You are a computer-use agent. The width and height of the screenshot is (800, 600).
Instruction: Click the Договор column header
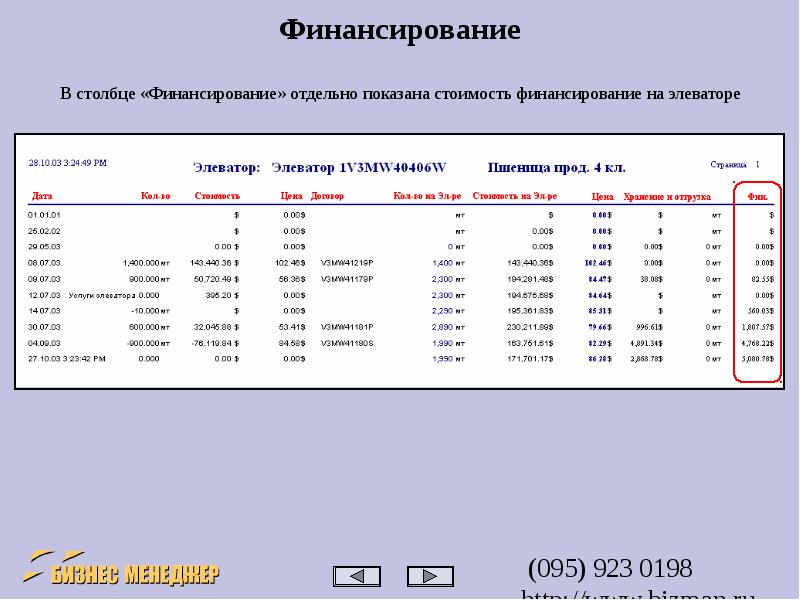coord(327,197)
